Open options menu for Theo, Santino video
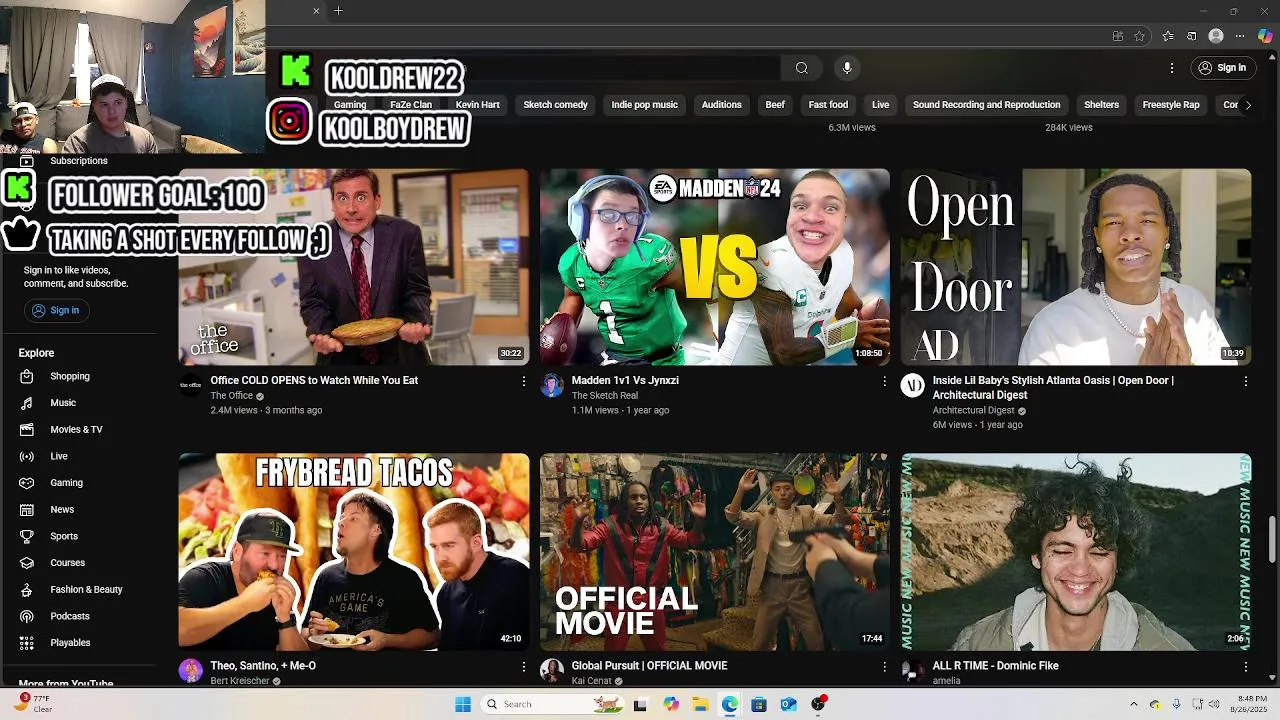 [x=523, y=666]
